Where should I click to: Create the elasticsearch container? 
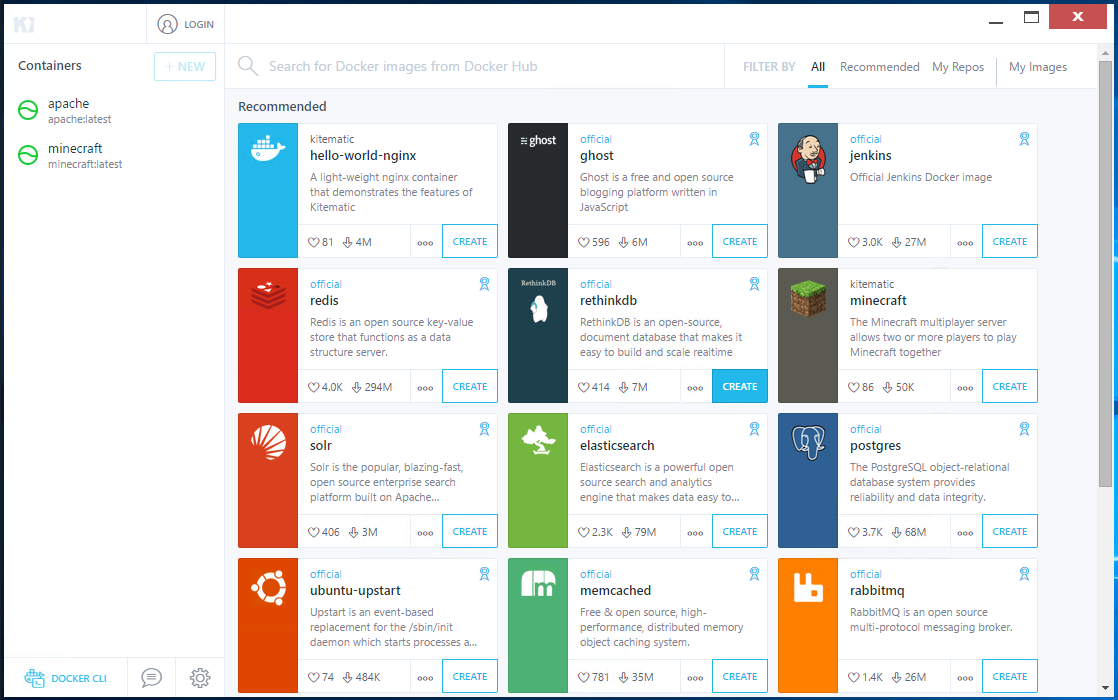click(x=739, y=531)
